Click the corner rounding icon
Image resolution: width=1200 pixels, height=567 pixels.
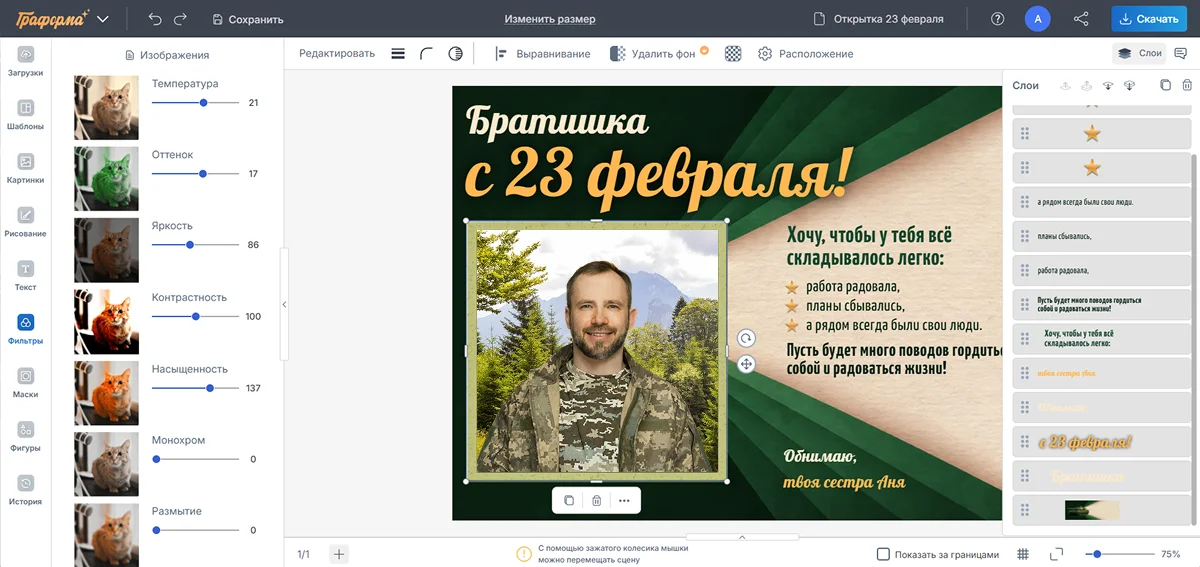pos(427,54)
